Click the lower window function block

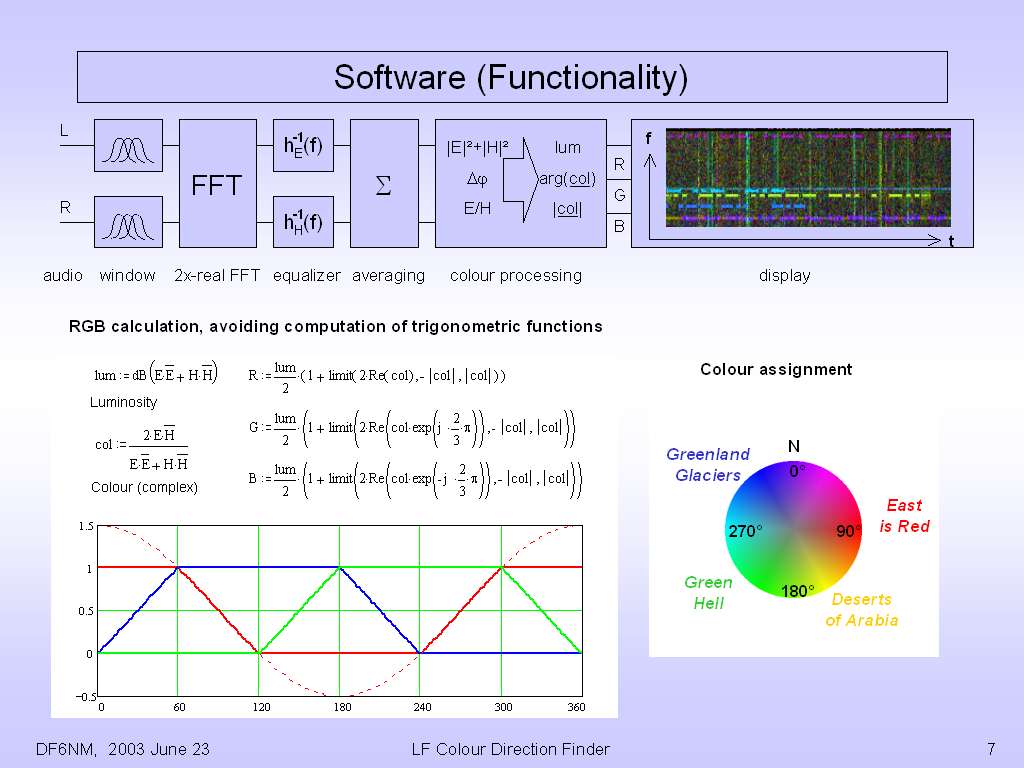coord(128,222)
